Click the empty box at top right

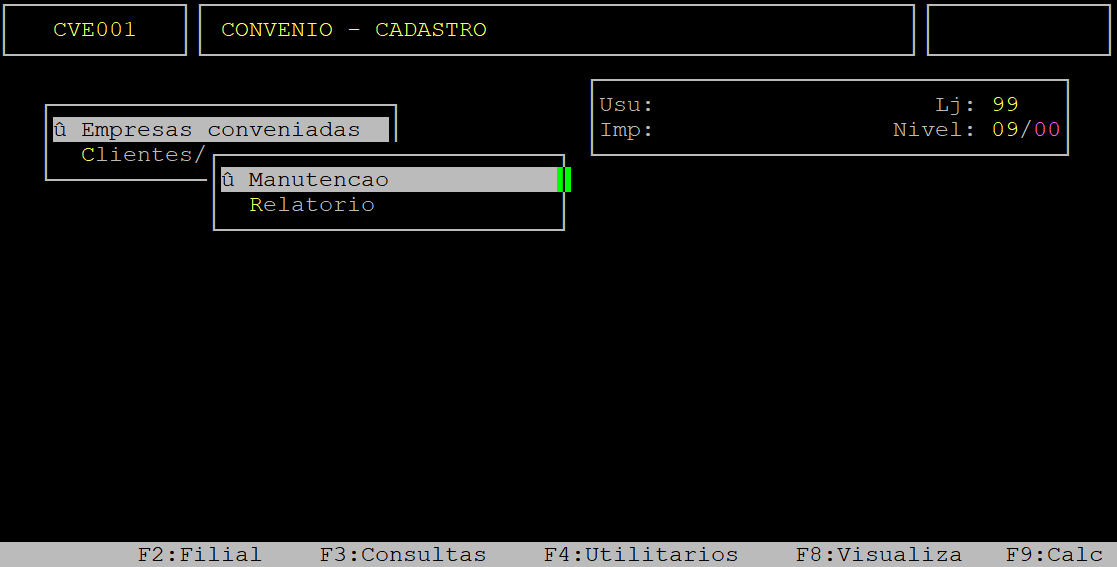tap(1019, 30)
